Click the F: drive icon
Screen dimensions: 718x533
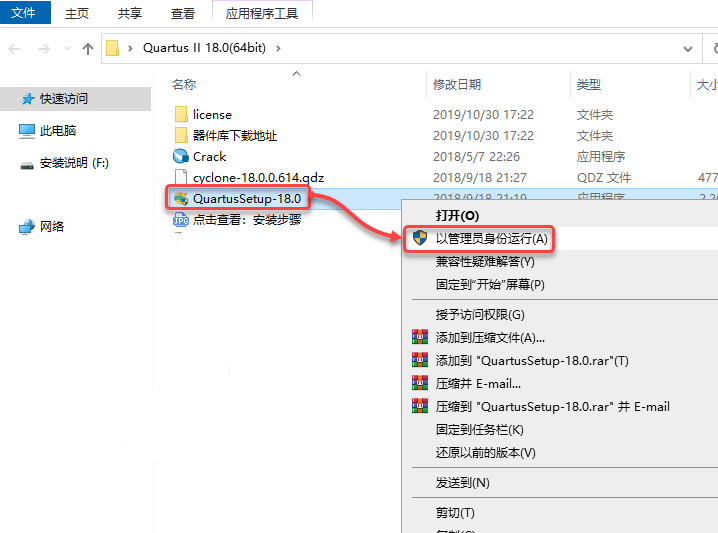[27, 165]
